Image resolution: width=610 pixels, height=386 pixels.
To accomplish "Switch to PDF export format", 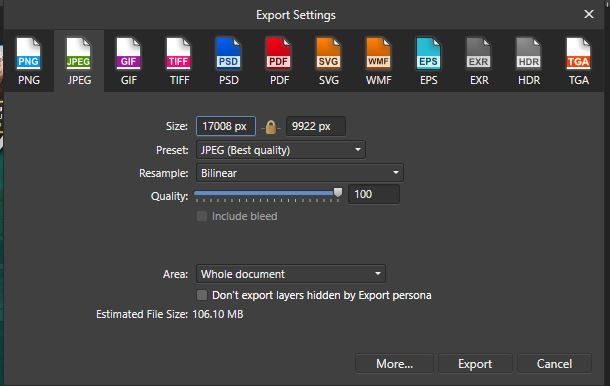I will coord(279,61).
